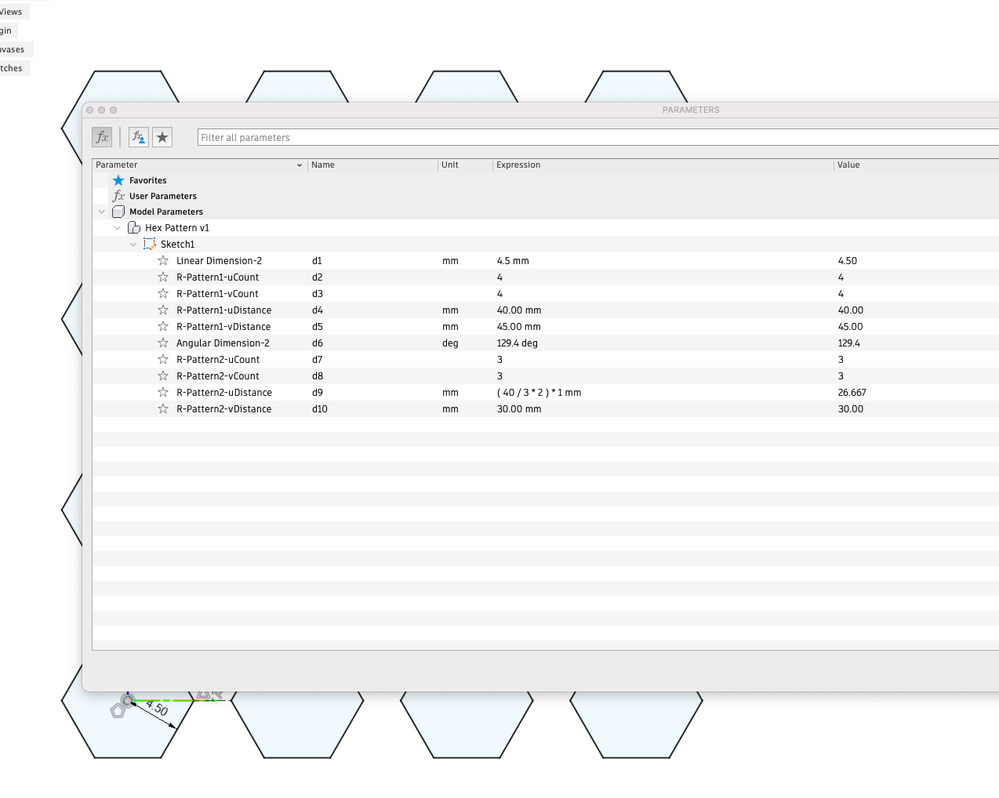Favorite the Angular Dimension-2 parameter star
The height and width of the screenshot is (798, 999).
[x=163, y=343]
